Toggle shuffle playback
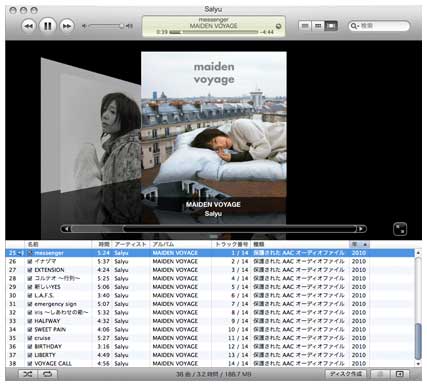Image resolution: width=427 pixels, height=386 pixels. point(28,374)
